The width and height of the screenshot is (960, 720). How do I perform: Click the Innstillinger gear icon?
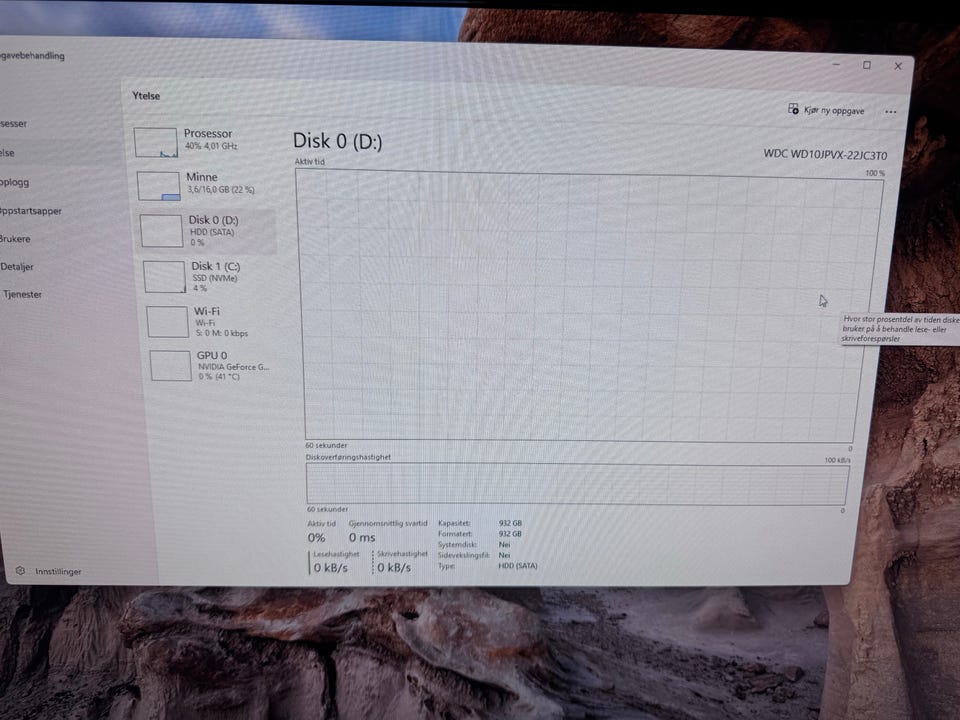coord(20,570)
